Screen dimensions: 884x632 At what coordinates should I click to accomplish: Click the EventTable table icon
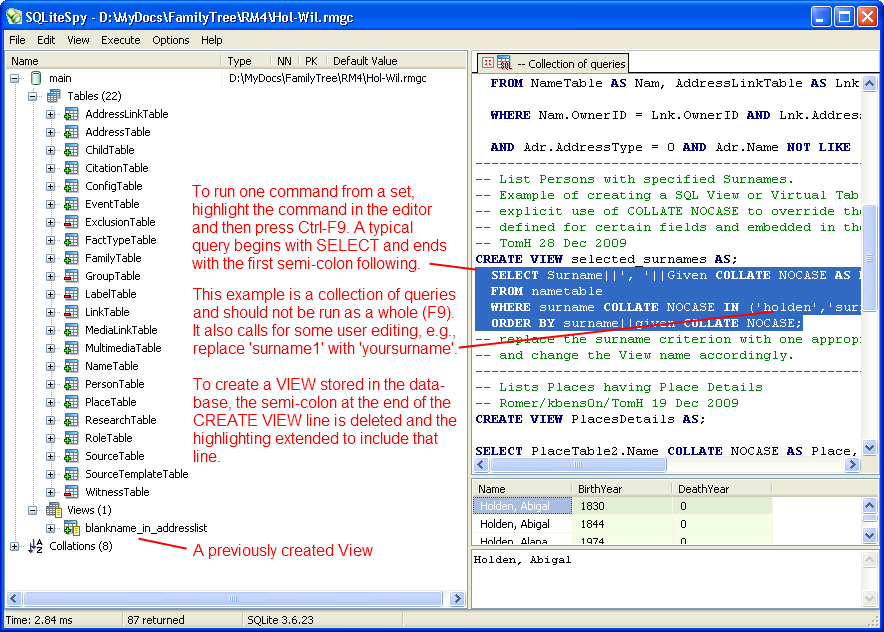[71, 204]
